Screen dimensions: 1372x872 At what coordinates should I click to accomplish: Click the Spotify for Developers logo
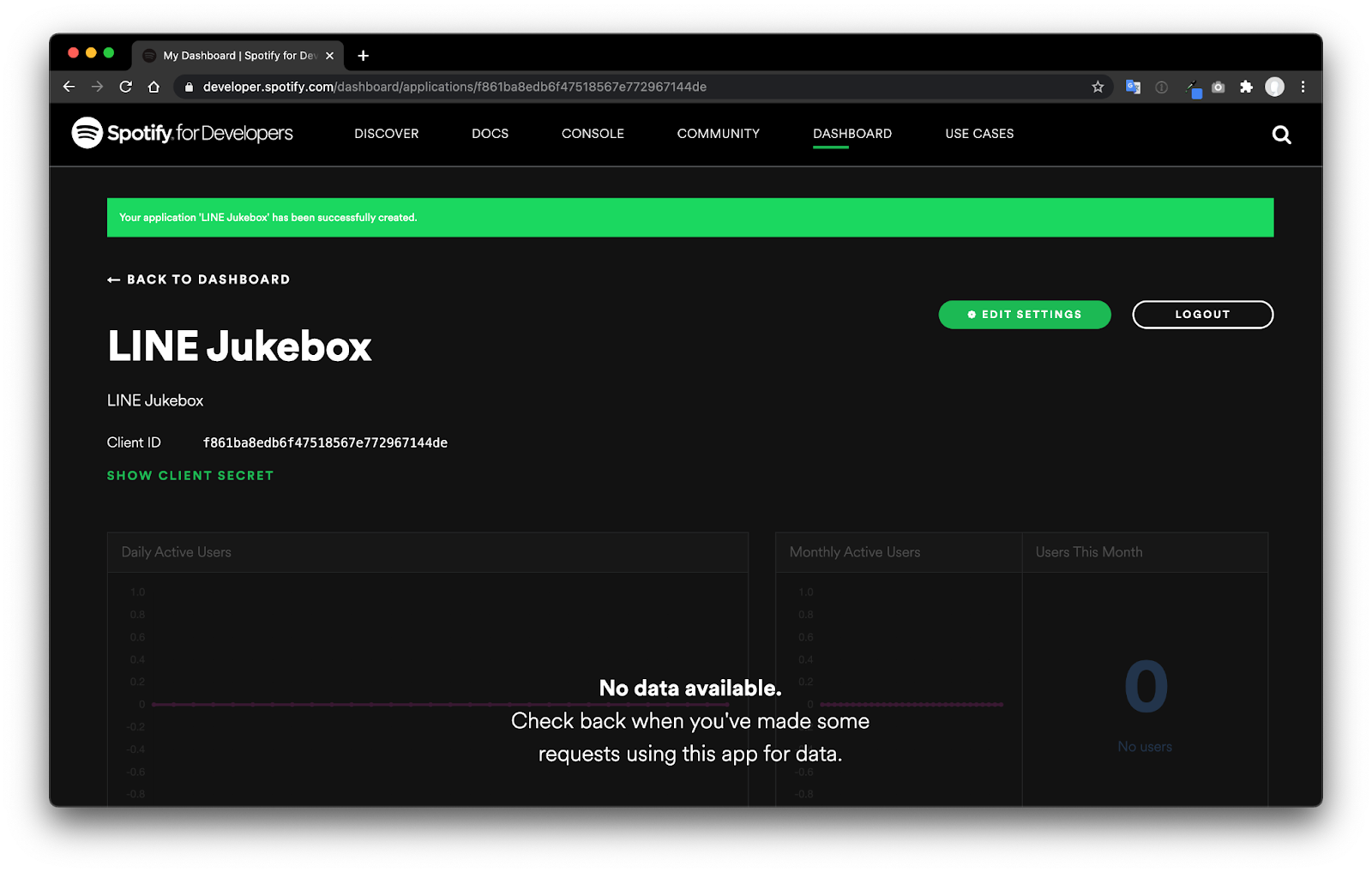(182, 133)
